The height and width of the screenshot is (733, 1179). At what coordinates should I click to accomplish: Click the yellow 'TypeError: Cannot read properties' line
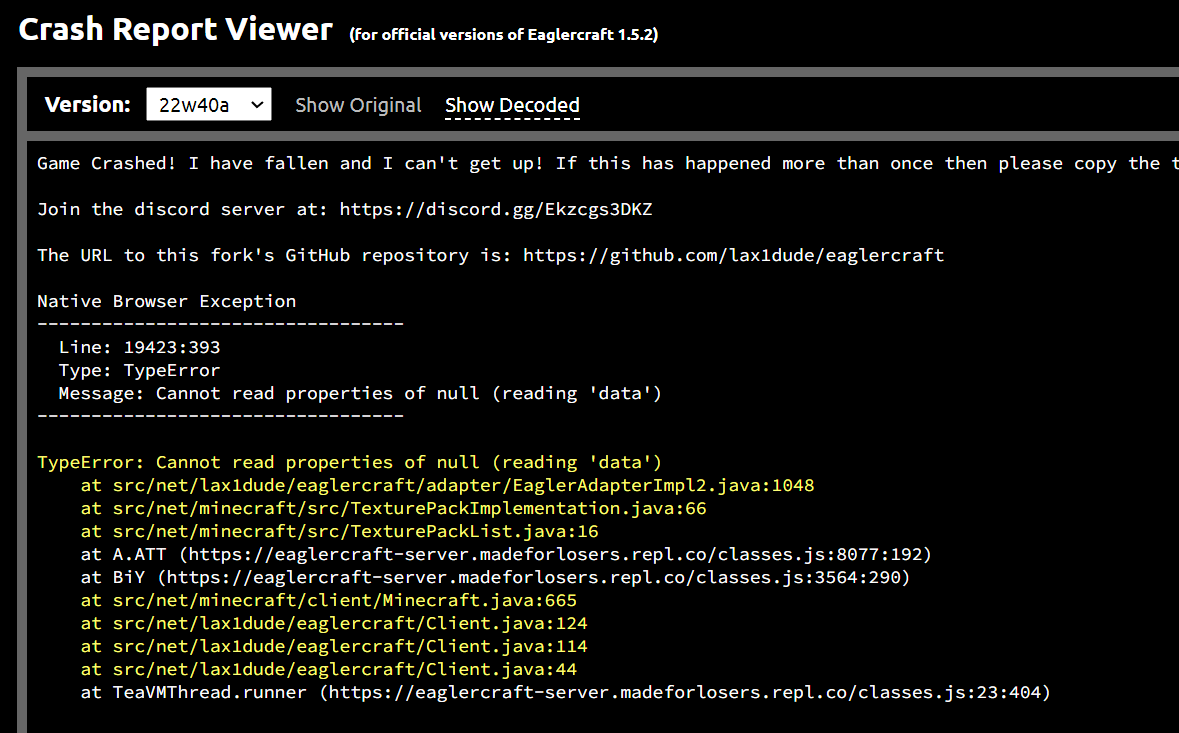pyautogui.click(x=350, y=462)
